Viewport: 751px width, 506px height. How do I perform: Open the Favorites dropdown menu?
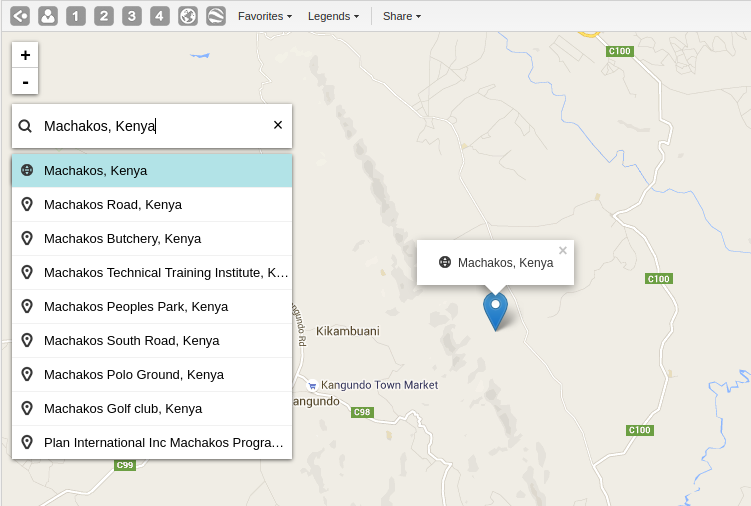point(265,16)
